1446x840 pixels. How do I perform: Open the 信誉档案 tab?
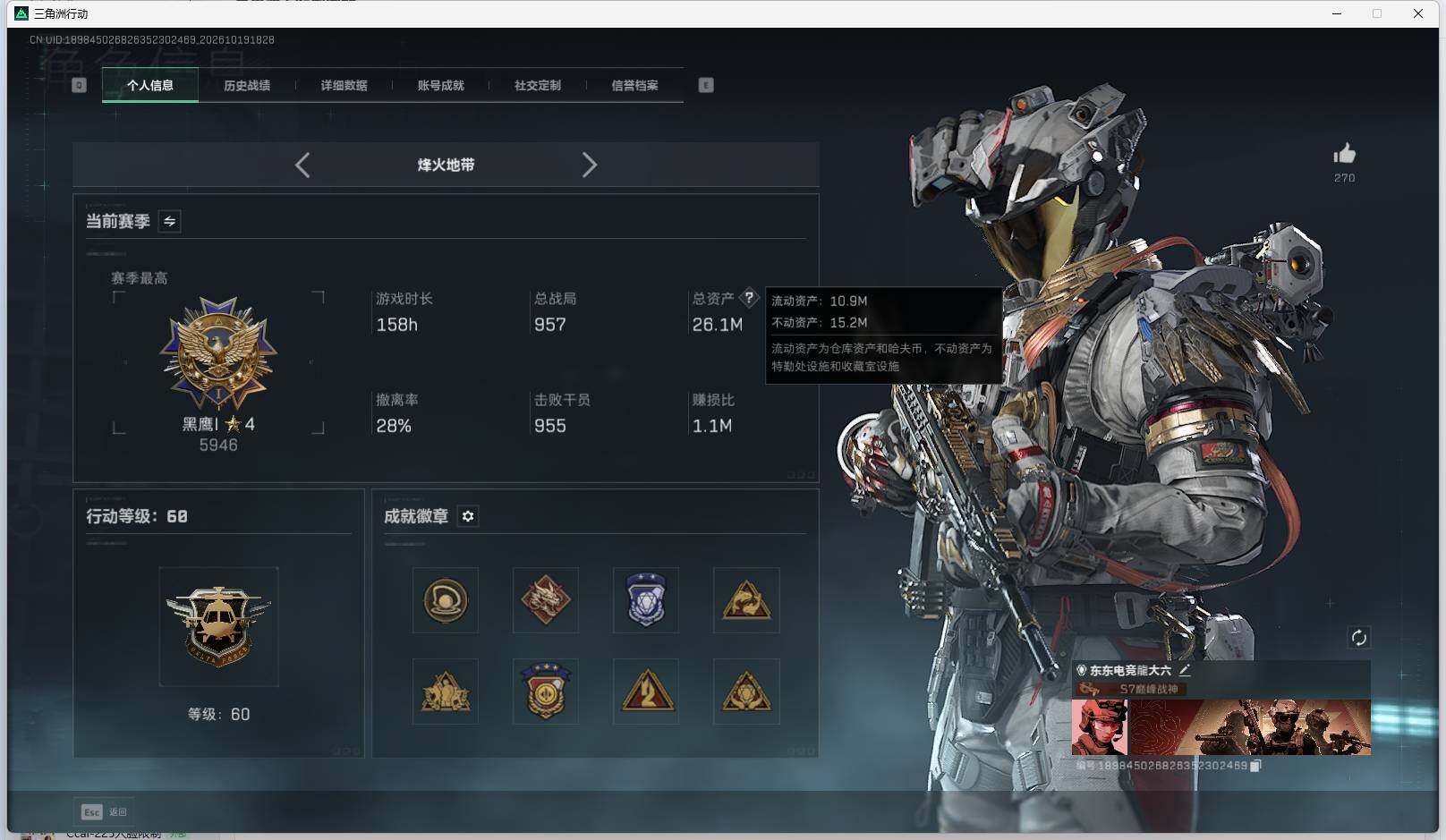634,85
